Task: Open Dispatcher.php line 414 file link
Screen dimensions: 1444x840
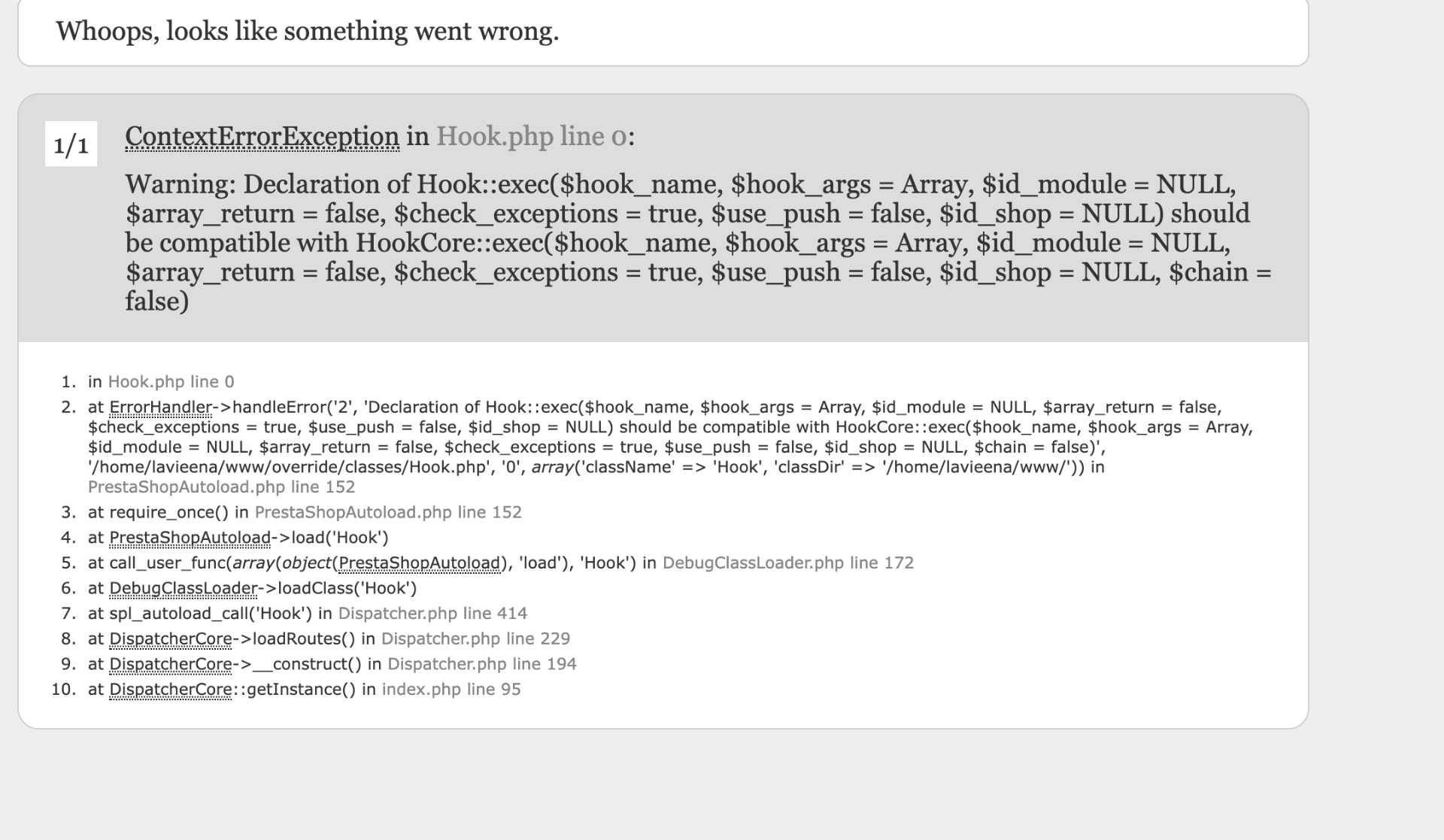Action: click(x=432, y=614)
